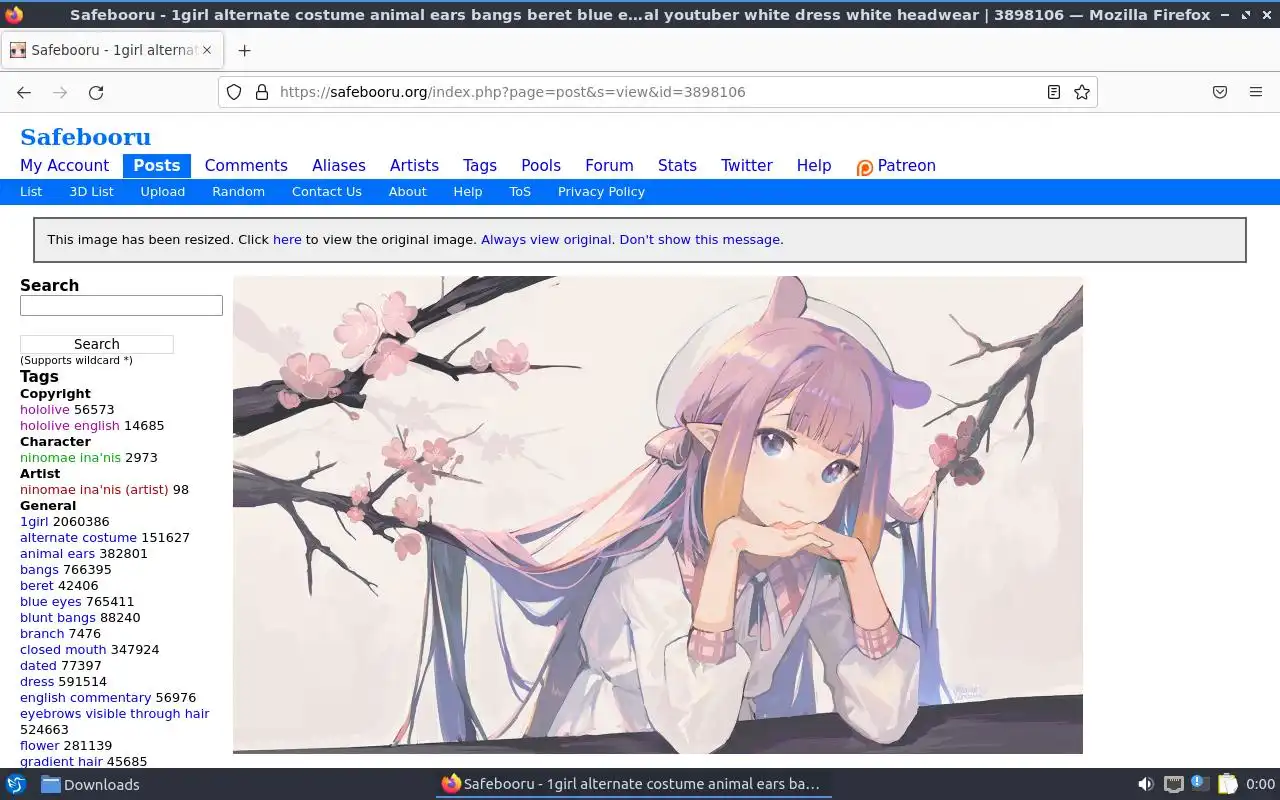1280x800 pixels.
Task: Click the main post artwork image
Action: (x=658, y=515)
